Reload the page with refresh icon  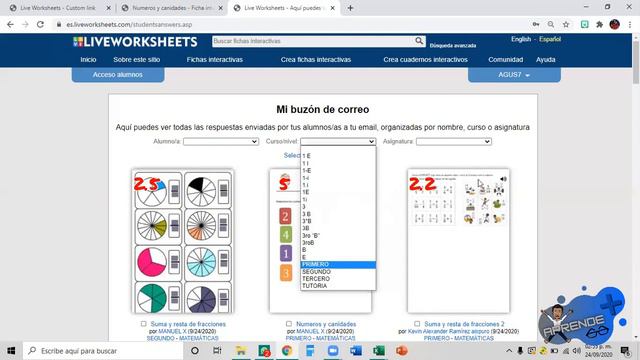click(x=40, y=24)
